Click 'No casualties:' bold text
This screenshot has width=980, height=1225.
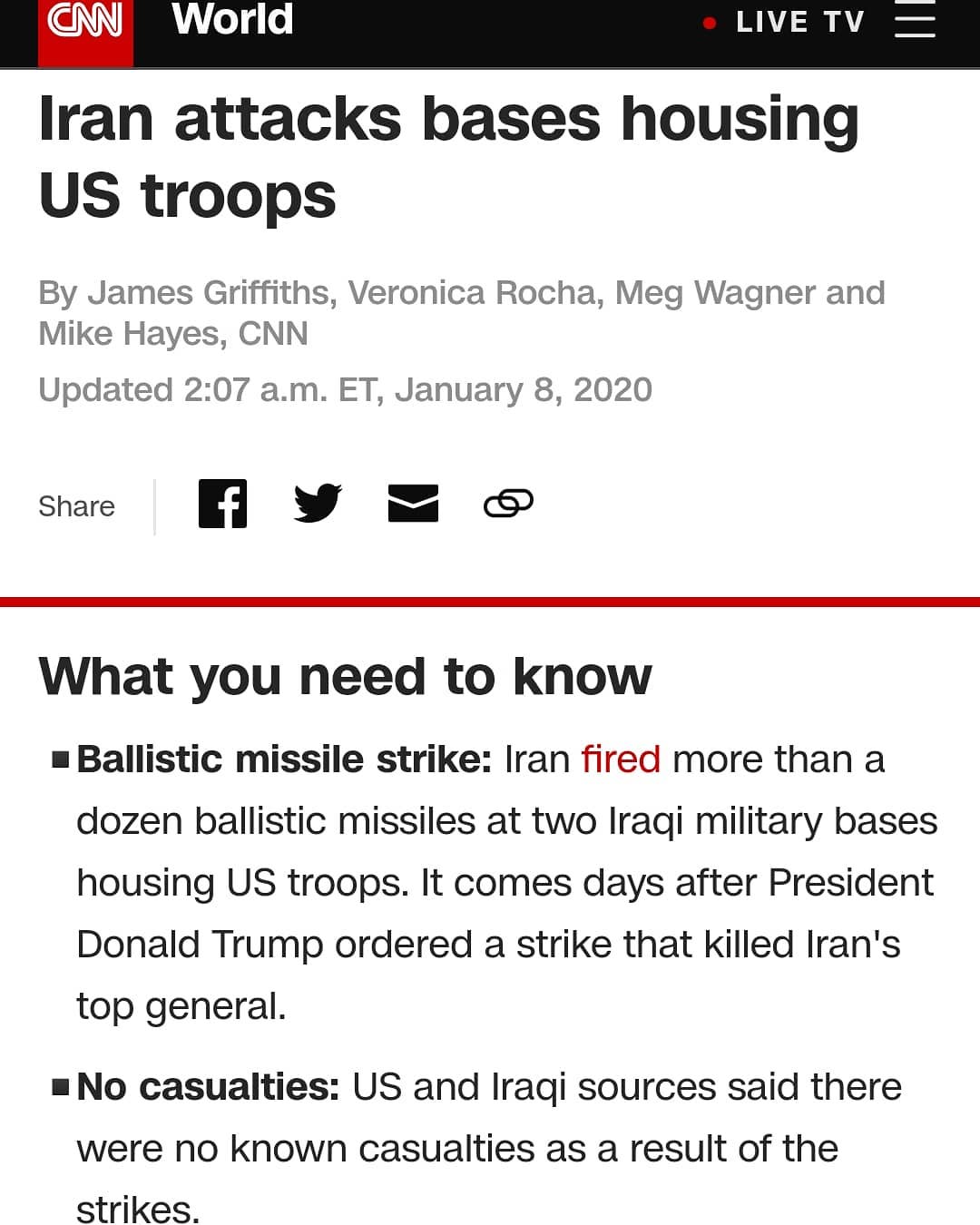tap(208, 1086)
